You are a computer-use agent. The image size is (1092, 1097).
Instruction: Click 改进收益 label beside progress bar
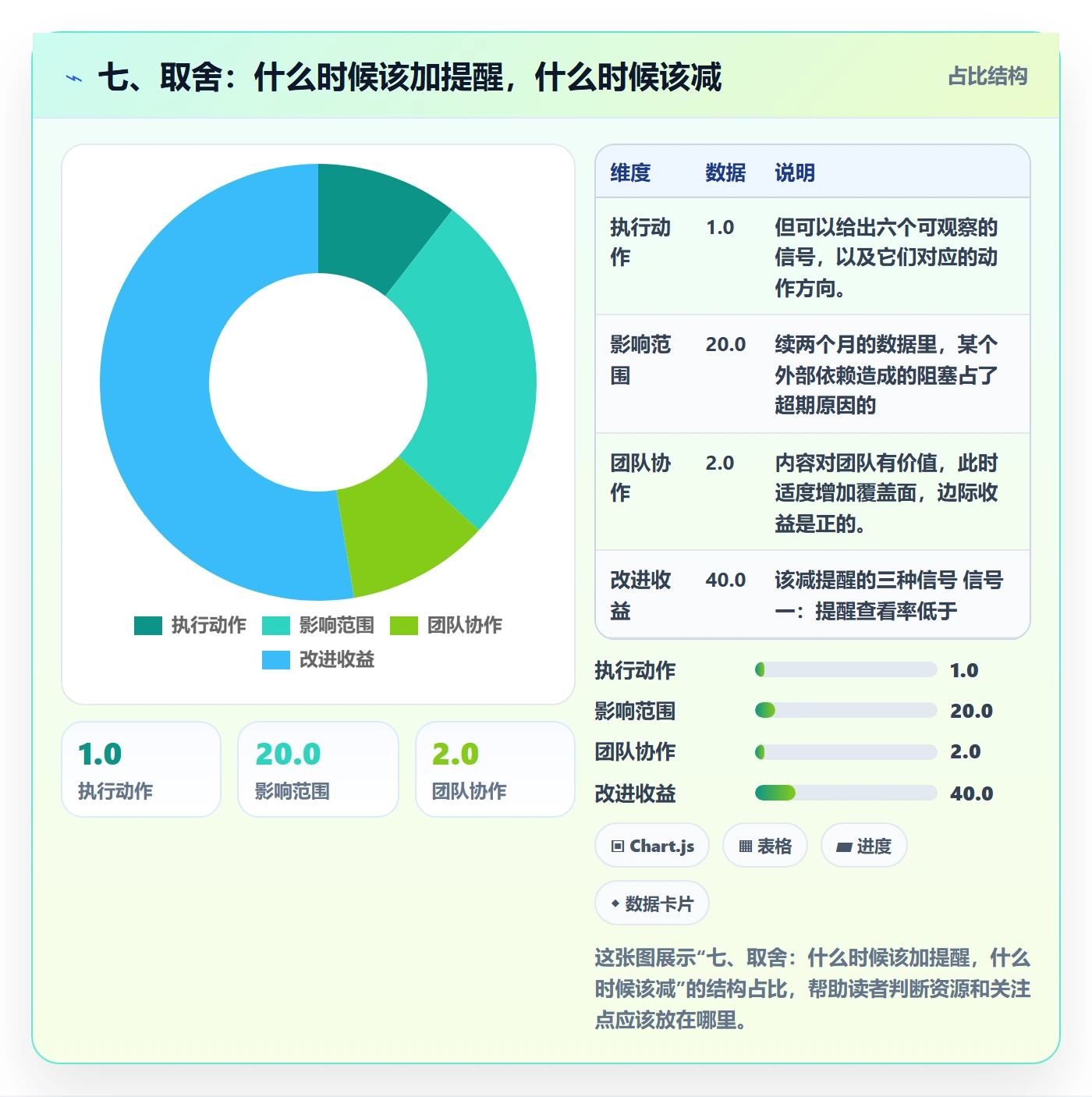pos(635,793)
